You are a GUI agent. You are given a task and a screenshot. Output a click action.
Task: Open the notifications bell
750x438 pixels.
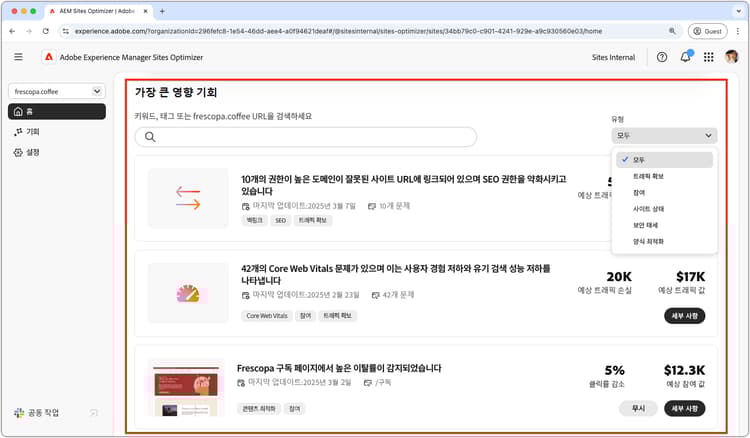(x=685, y=57)
